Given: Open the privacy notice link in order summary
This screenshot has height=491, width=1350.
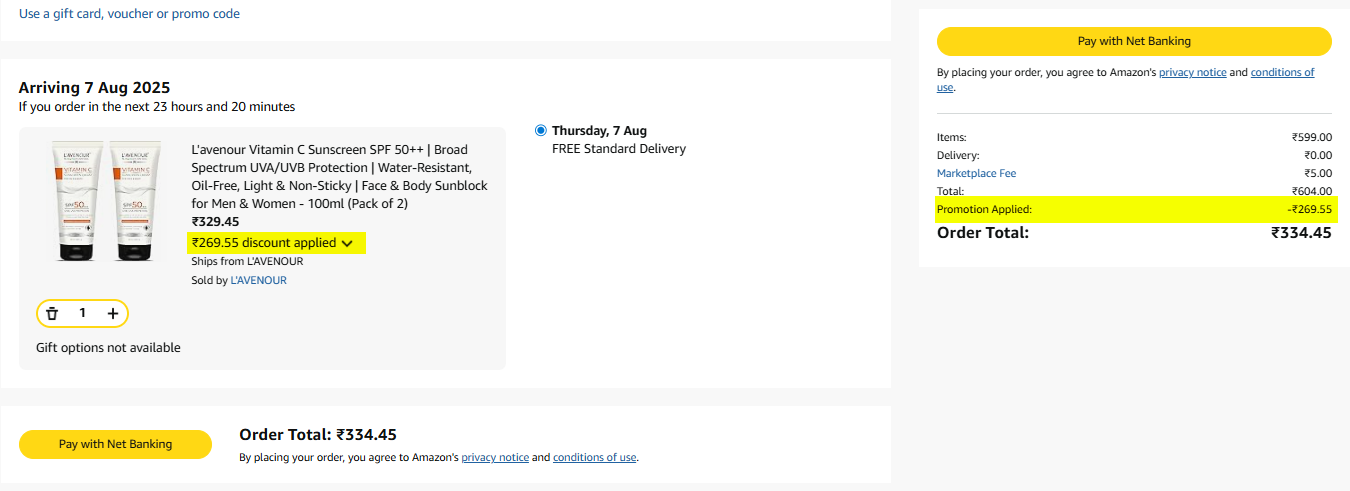Looking at the screenshot, I should click(x=1192, y=73).
